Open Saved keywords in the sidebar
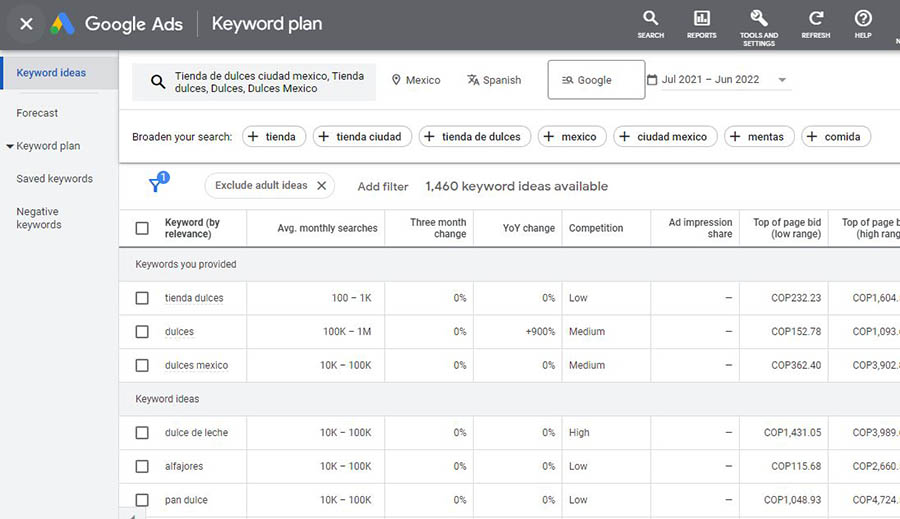 pos(54,179)
